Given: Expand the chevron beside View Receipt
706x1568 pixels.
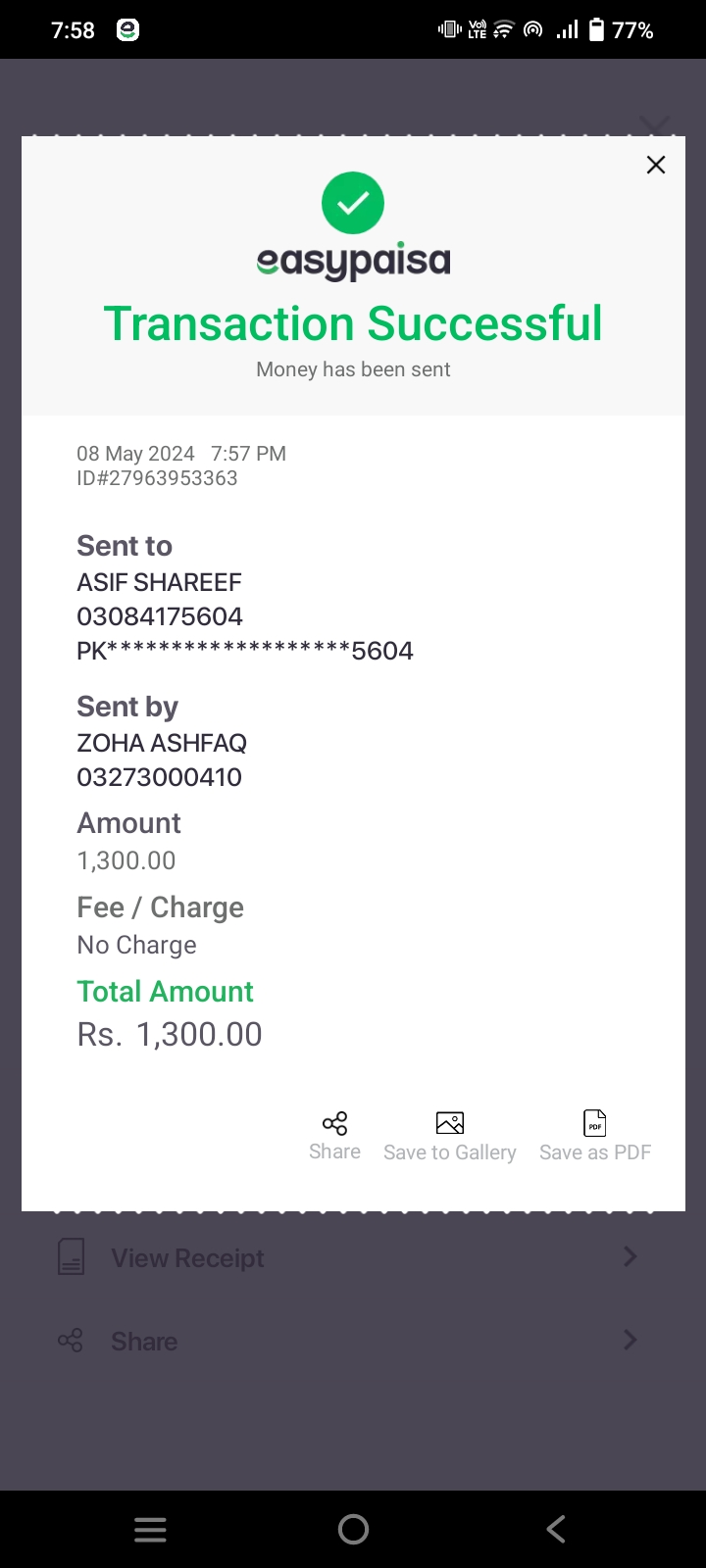Looking at the screenshot, I should 630,1256.
